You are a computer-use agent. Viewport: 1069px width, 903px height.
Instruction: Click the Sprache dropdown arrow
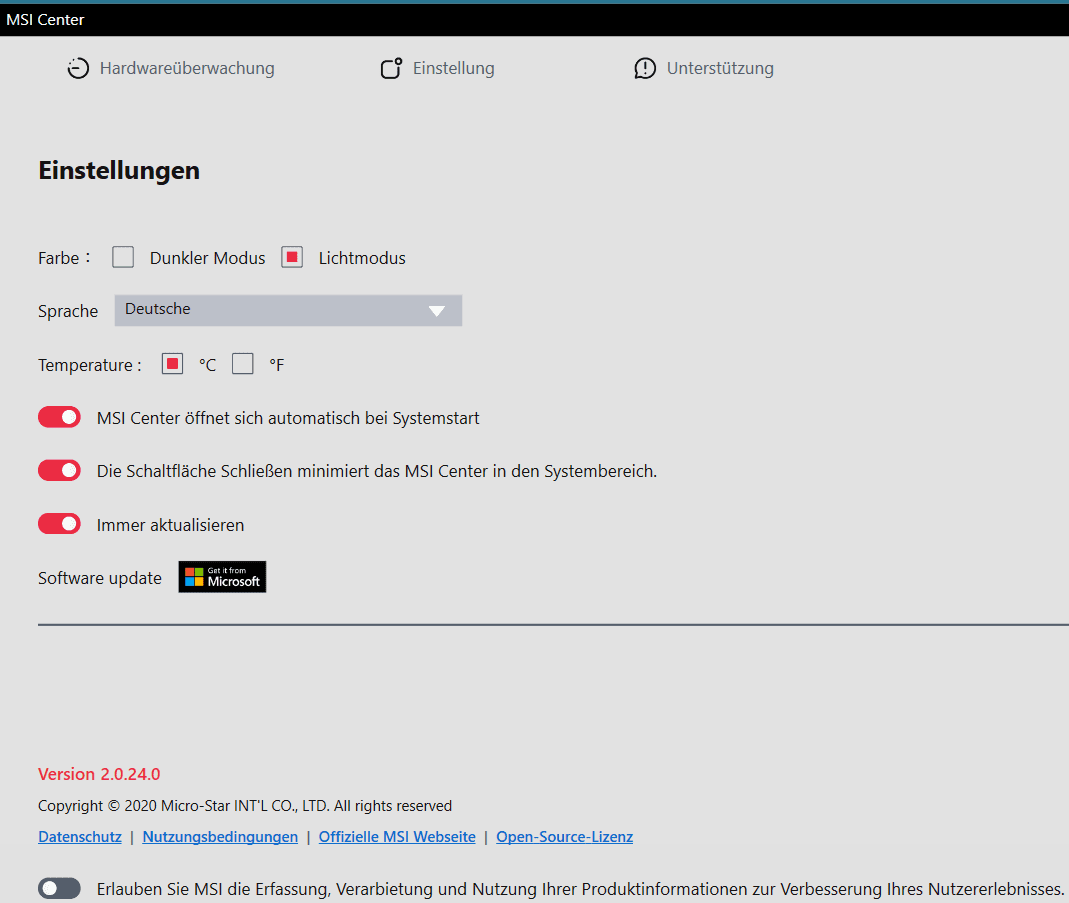coord(437,311)
